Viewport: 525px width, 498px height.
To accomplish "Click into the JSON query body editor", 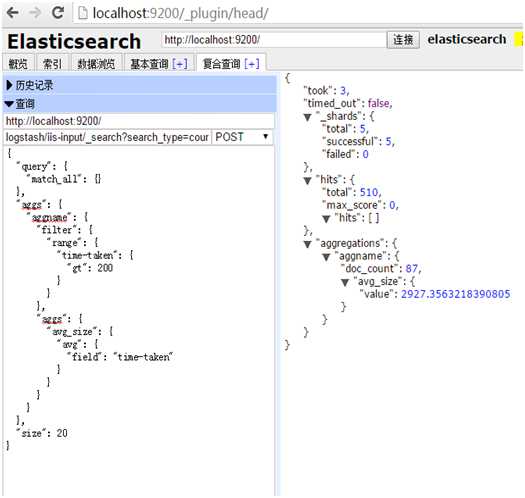I will (x=139, y=320).
